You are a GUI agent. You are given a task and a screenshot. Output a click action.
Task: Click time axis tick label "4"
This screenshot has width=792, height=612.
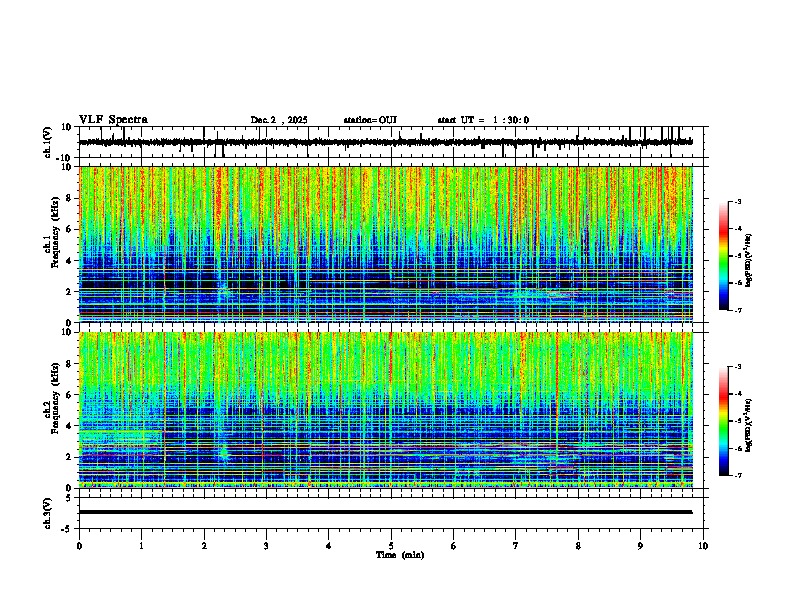point(329,546)
